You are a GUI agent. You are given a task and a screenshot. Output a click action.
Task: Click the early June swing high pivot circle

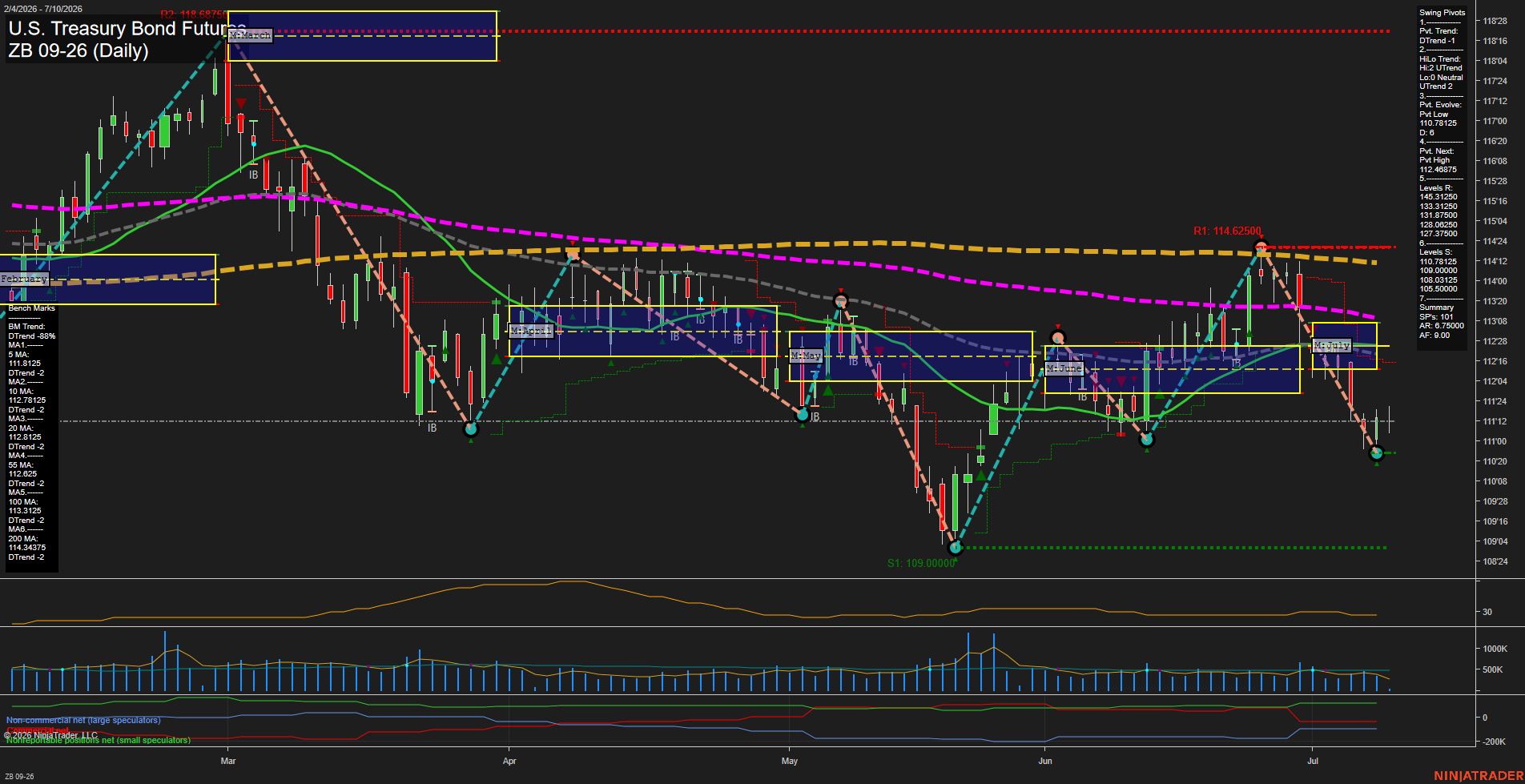1058,338
